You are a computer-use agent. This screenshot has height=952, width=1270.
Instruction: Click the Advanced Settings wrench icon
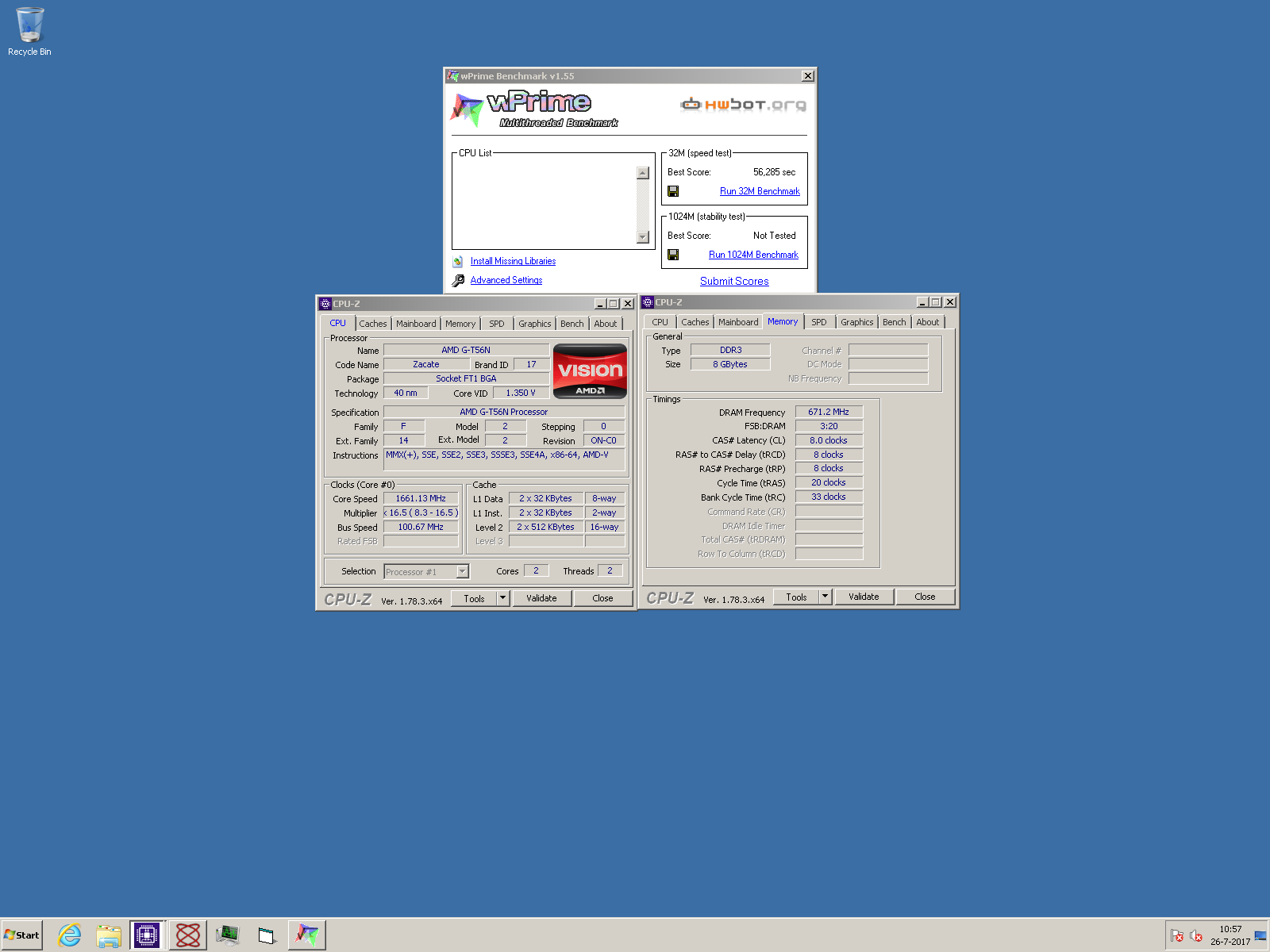(x=458, y=280)
